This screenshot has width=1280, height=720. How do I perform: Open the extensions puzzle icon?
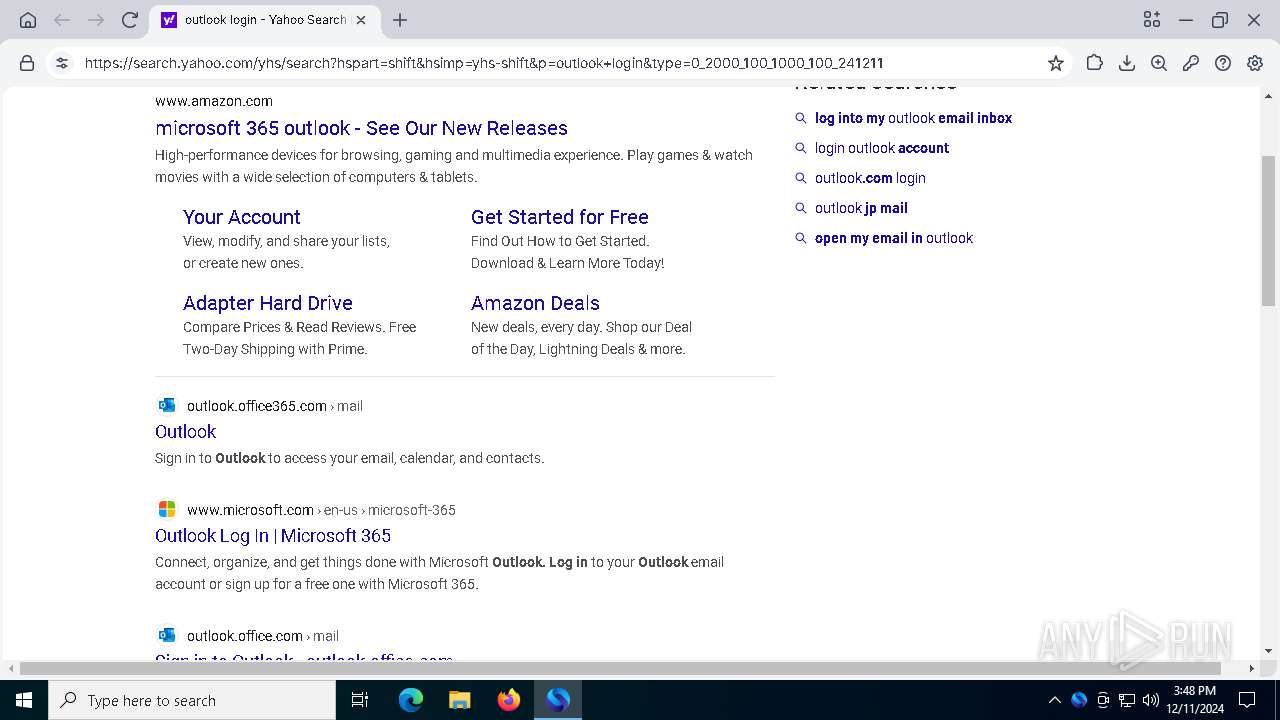[x=1095, y=63]
